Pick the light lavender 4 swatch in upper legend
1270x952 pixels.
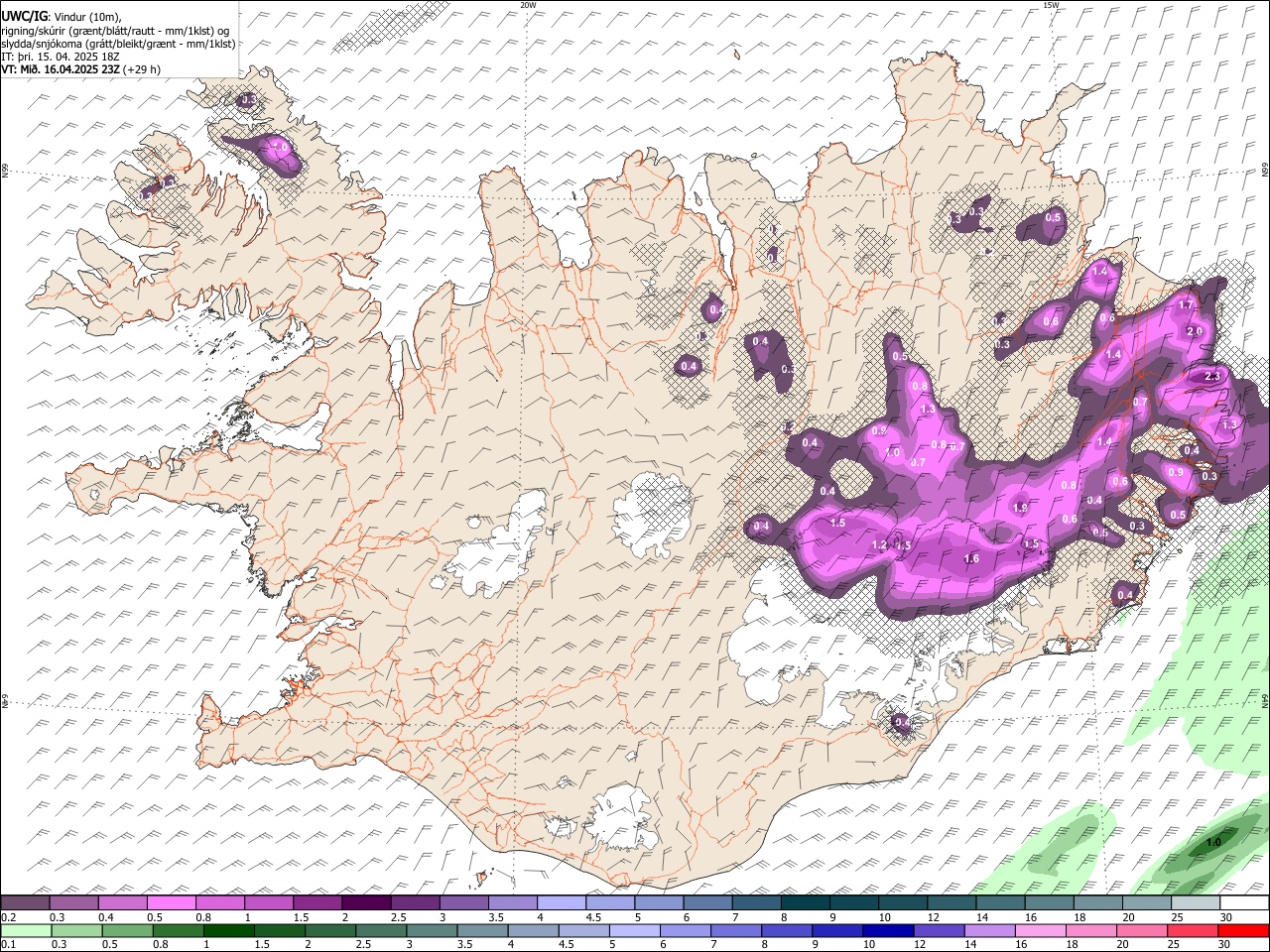[561, 903]
